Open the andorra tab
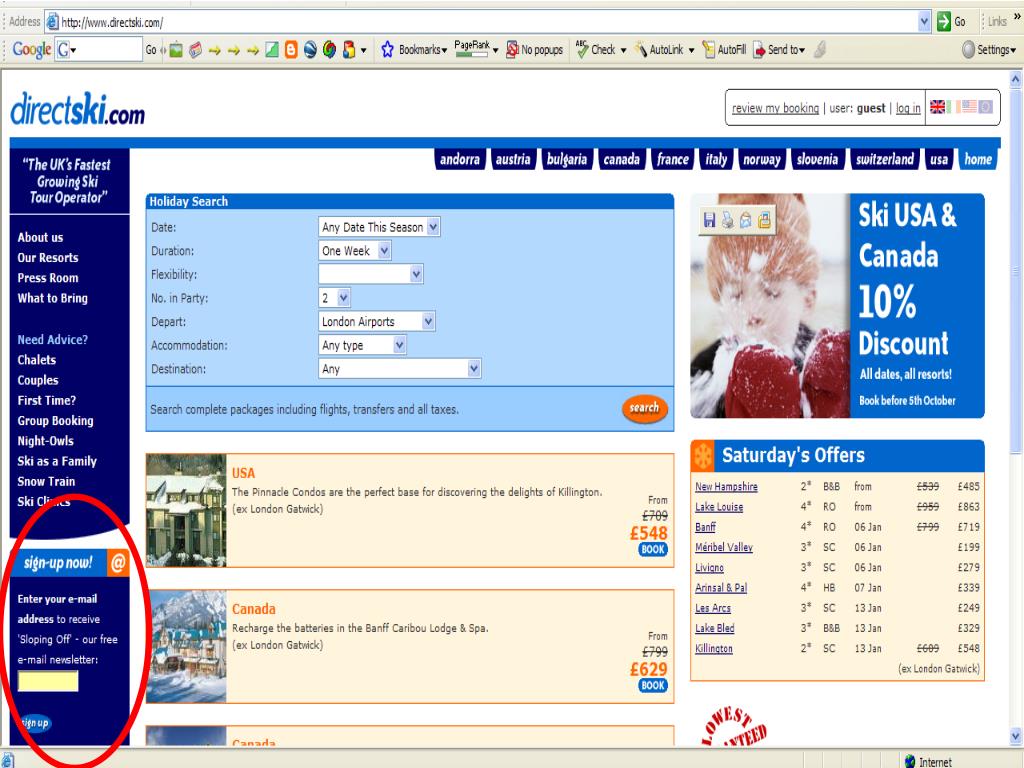 pyautogui.click(x=460, y=159)
